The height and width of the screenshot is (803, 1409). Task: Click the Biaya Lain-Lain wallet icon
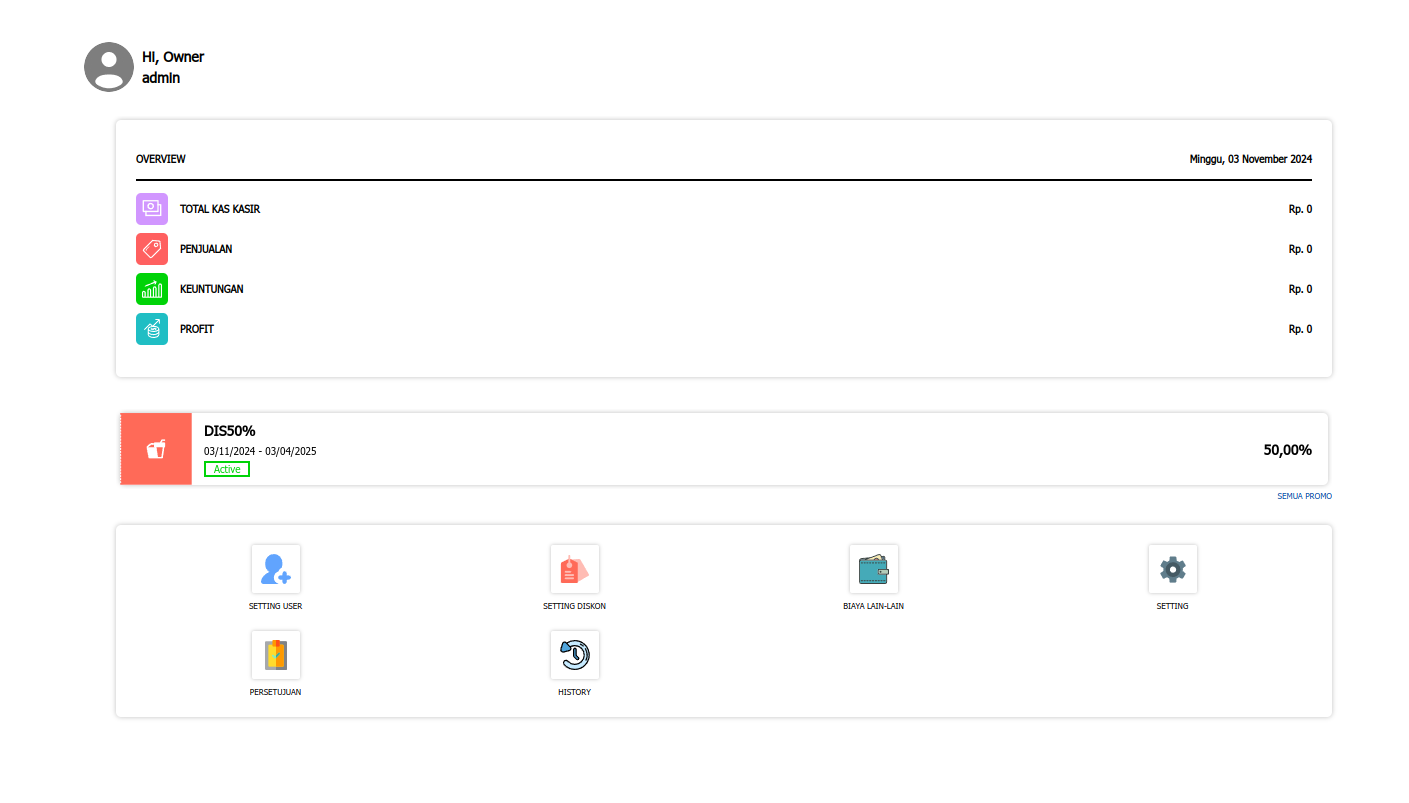coord(873,569)
